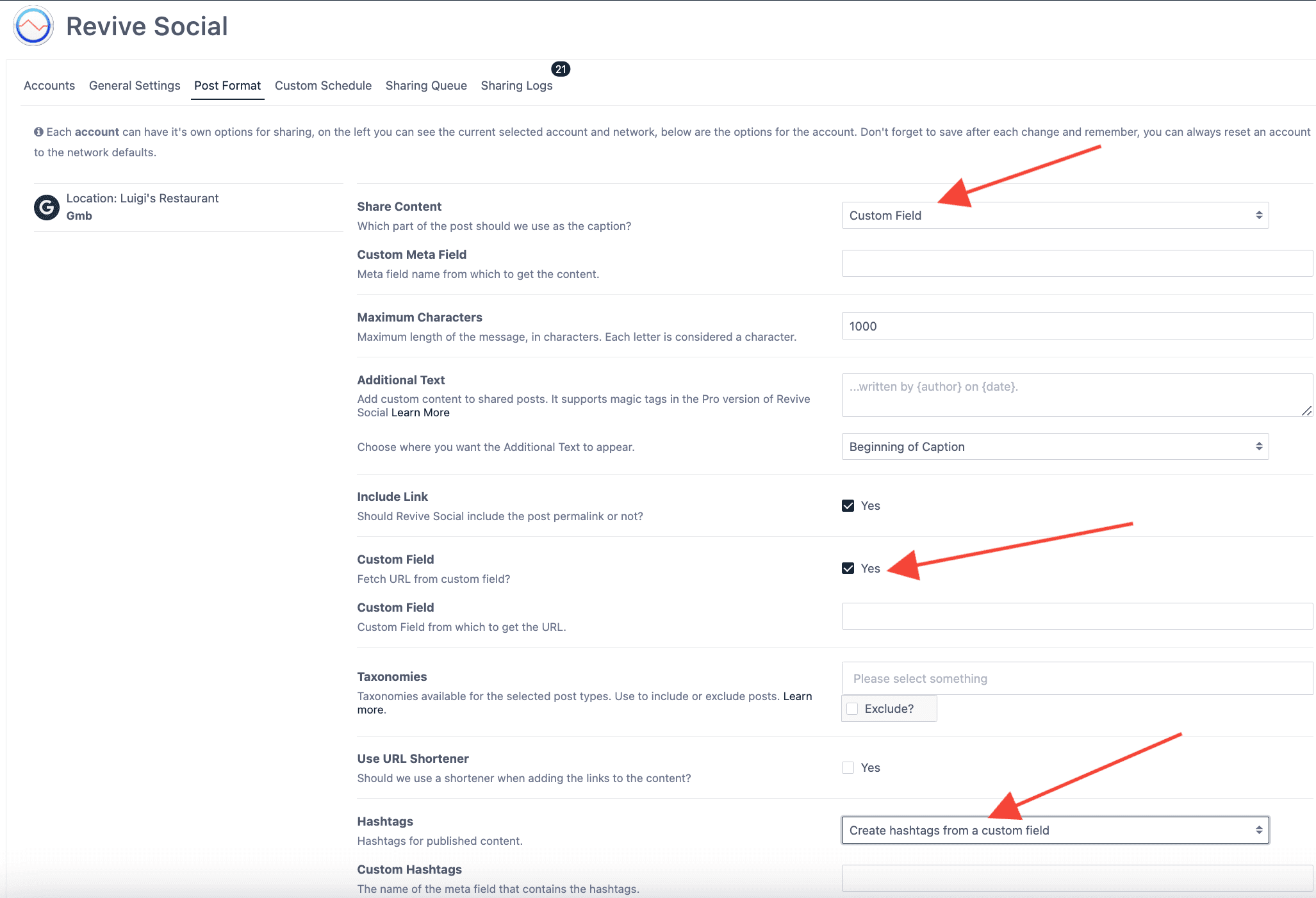
Task: Click Learn More link under Additional Text
Action: click(x=420, y=413)
